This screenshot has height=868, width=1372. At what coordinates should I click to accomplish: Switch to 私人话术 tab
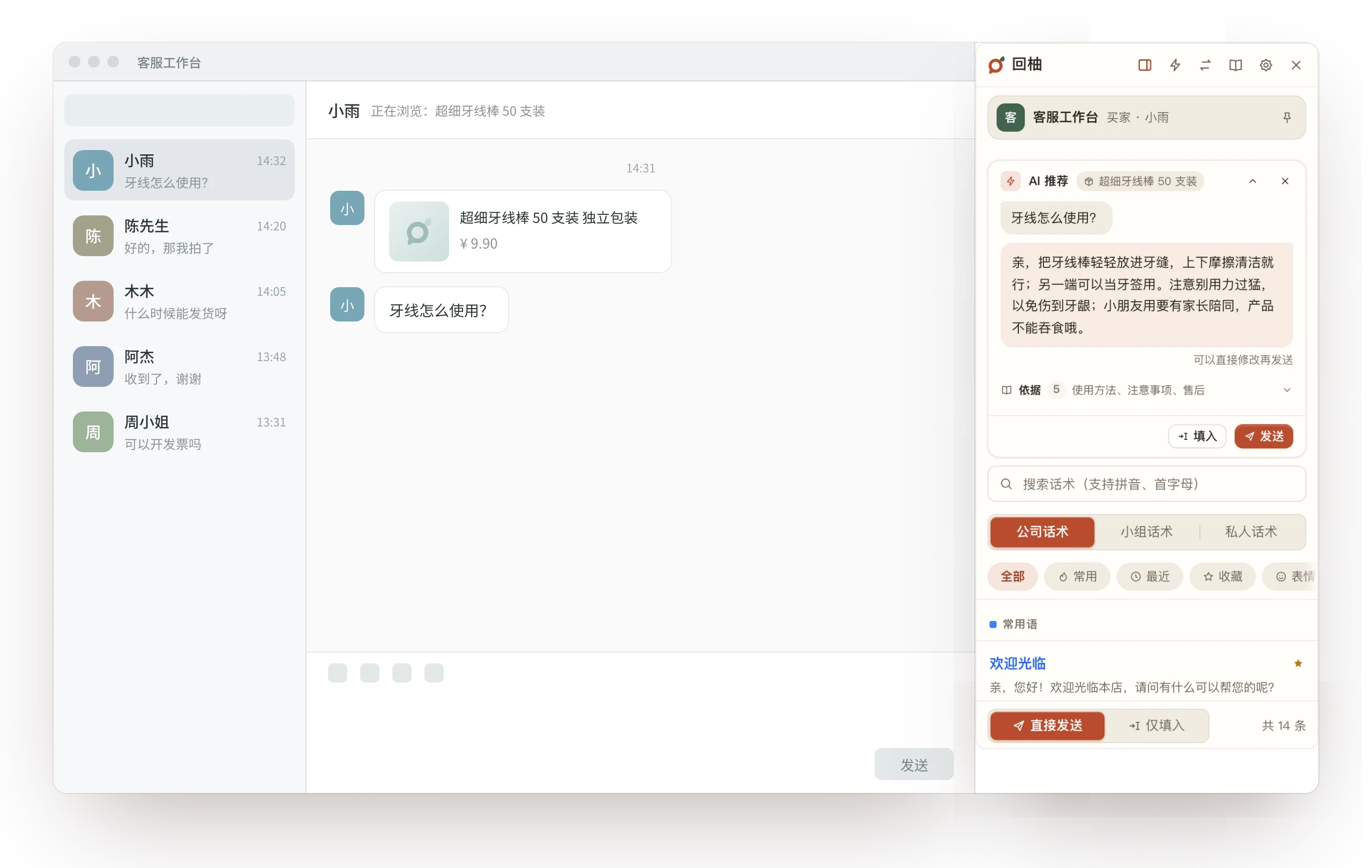[x=1251, y=532]
